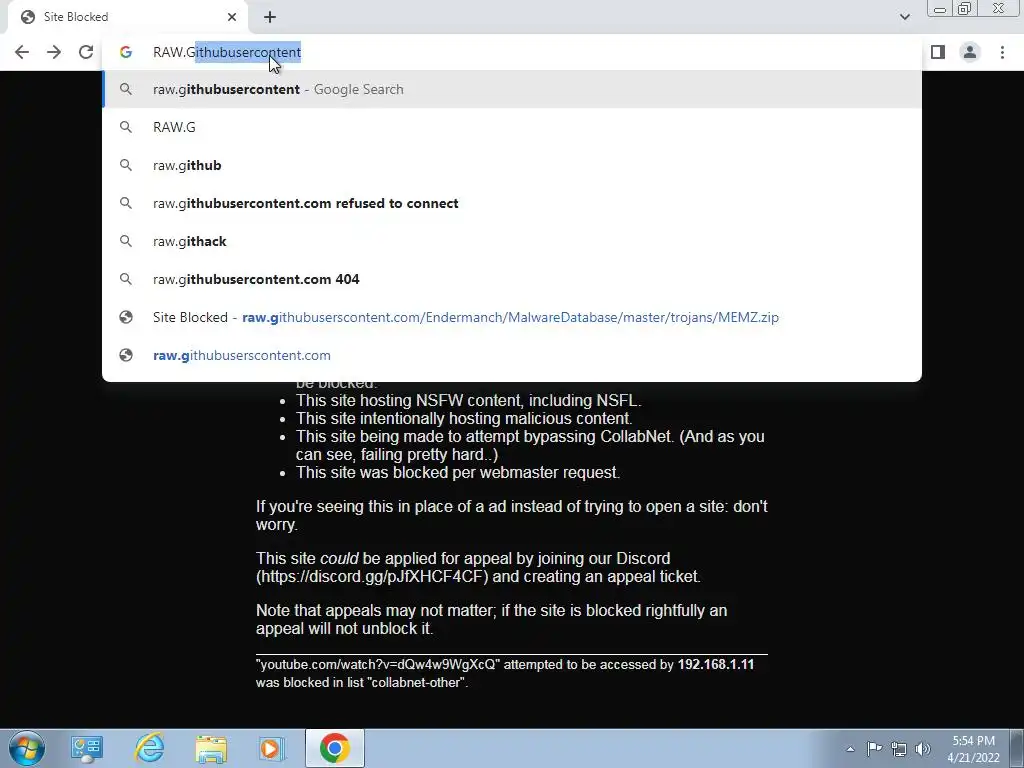1024x768 pixels.
Task: Select the Site Blocked tab
Action: pos(128,17)
